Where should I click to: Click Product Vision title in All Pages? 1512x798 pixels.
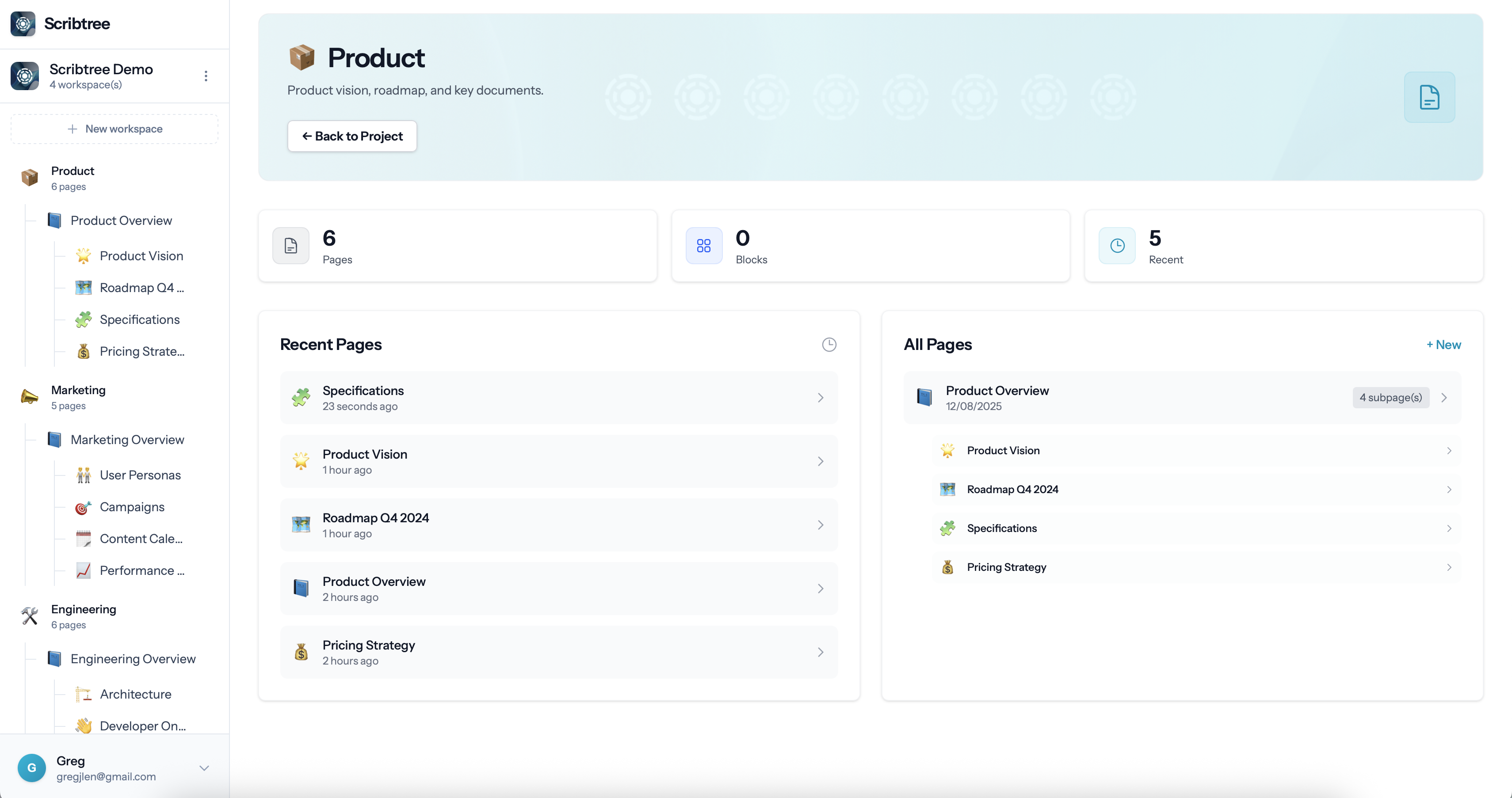[1003, 451]
